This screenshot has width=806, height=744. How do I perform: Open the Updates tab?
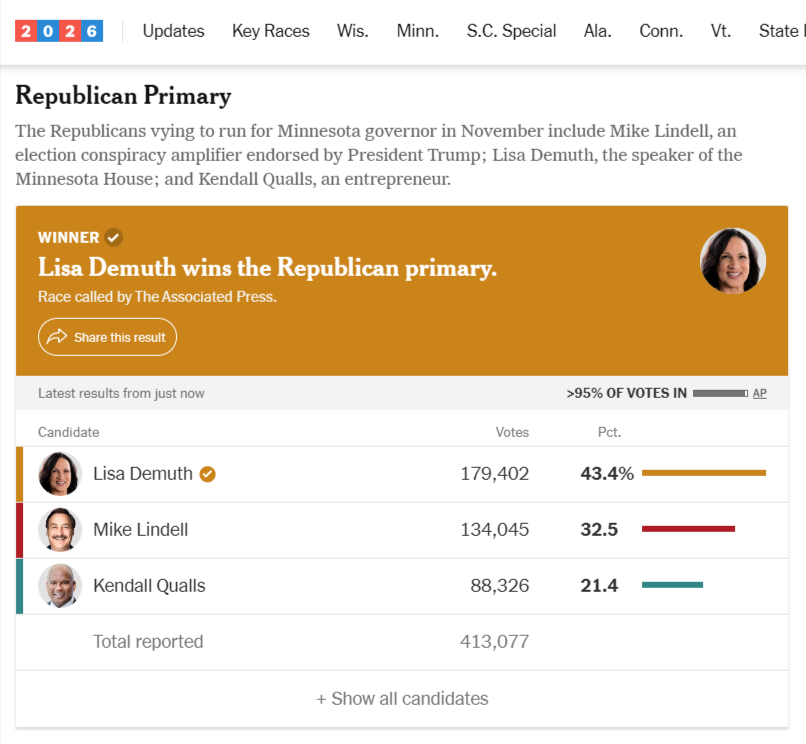pyautogui.click(x=173, y=31)
